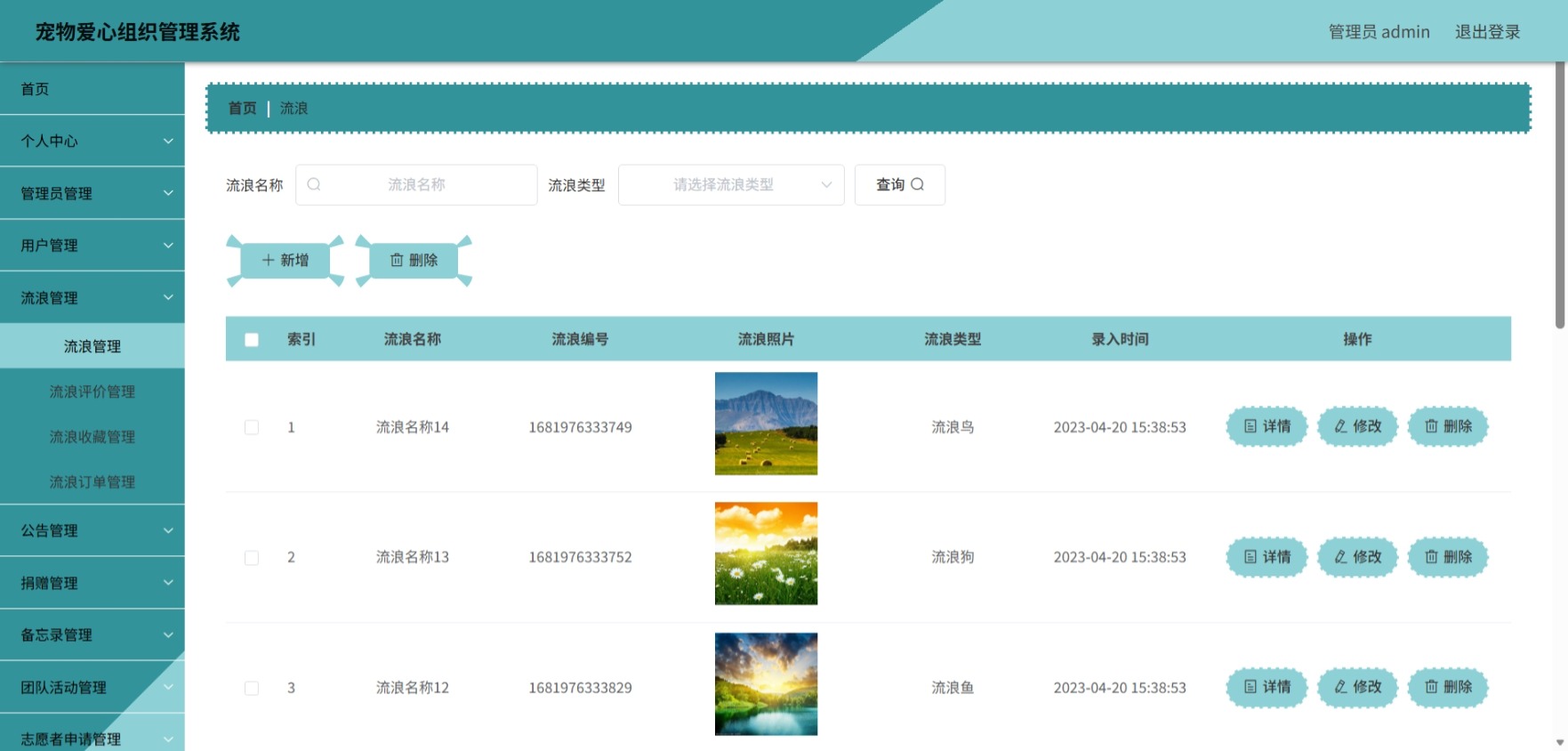
Task: Click 详情 document icon for 流浪名称14
Action: point(1250,426)
